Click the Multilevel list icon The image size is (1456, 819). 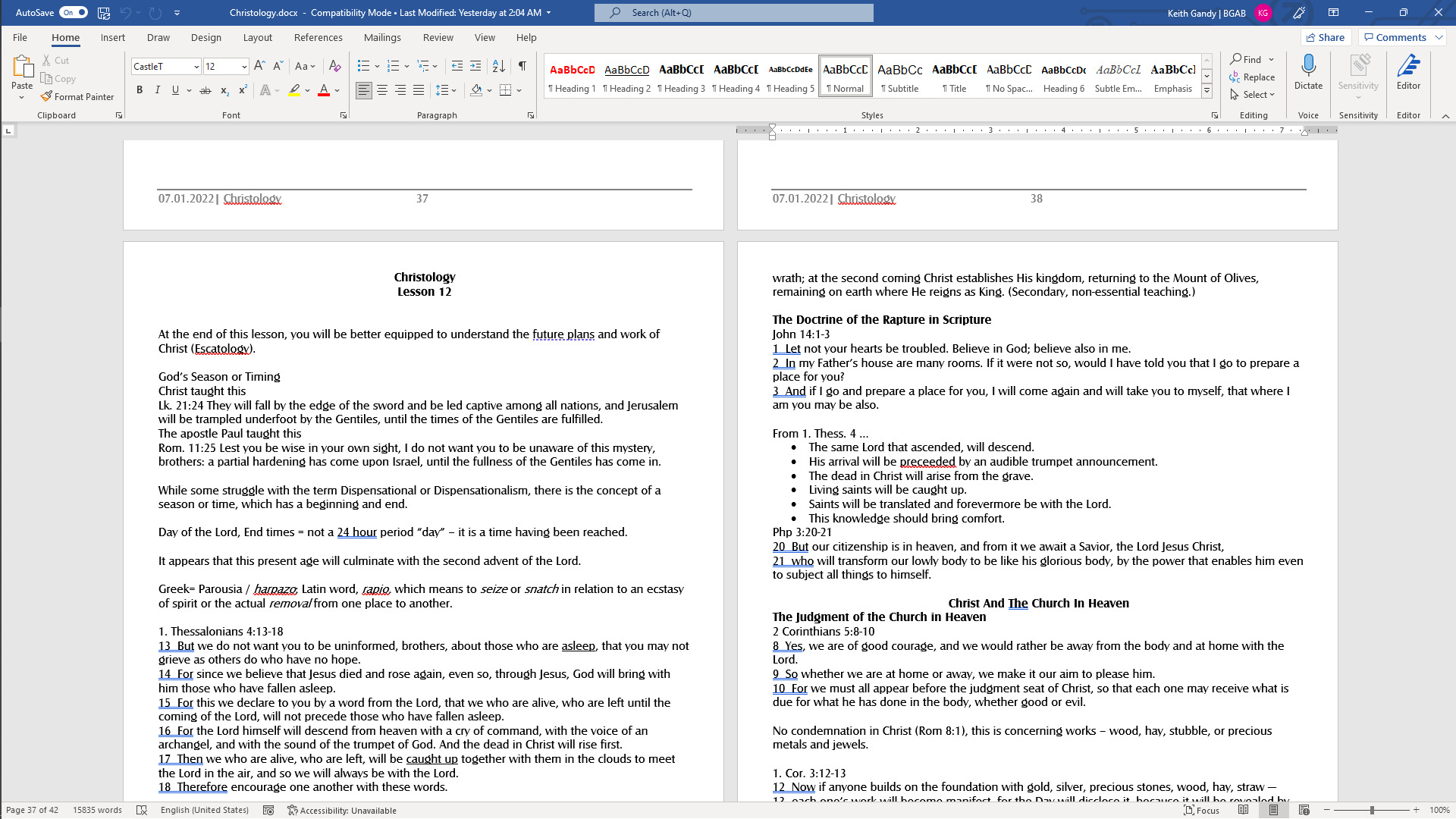pos(423,66)
